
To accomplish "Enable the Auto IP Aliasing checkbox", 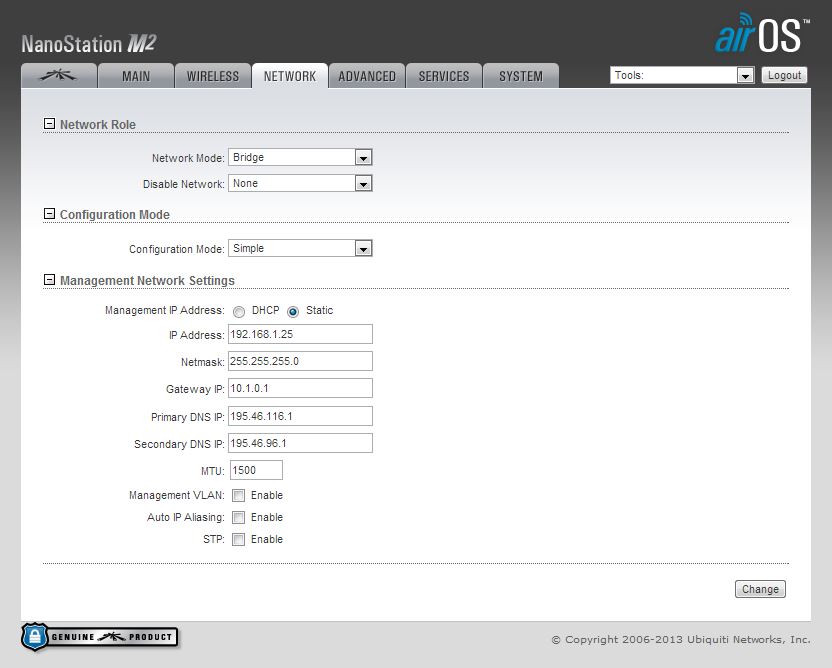I will pyautogui.click(x=239, y=517).
